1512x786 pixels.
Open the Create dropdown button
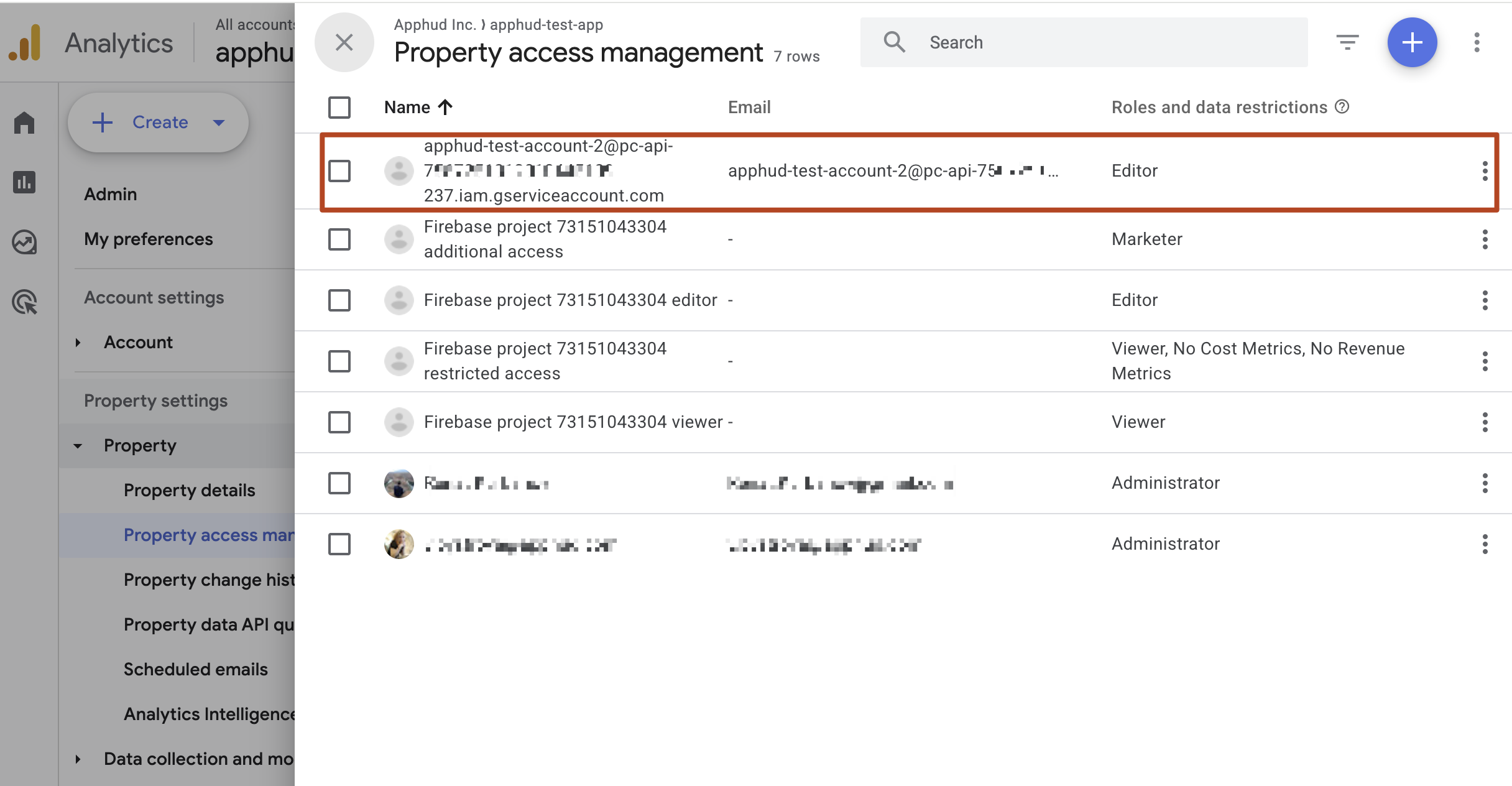[x=158, y=123]
